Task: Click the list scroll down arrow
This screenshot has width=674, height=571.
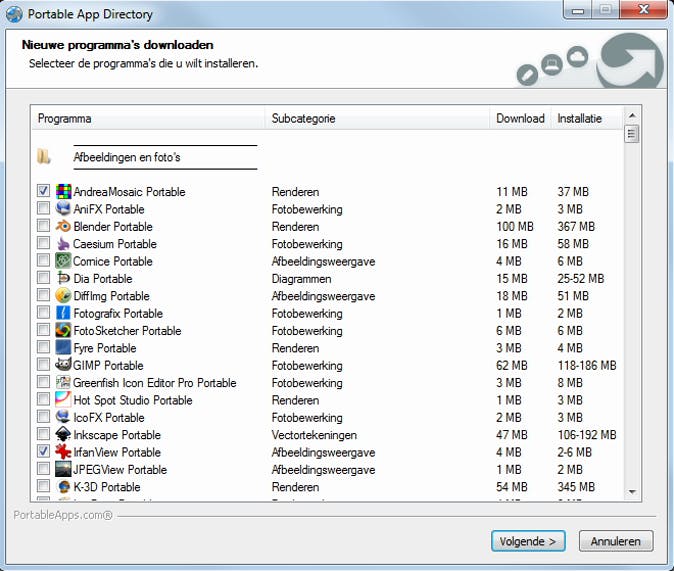Action: (x=632, y=492)
